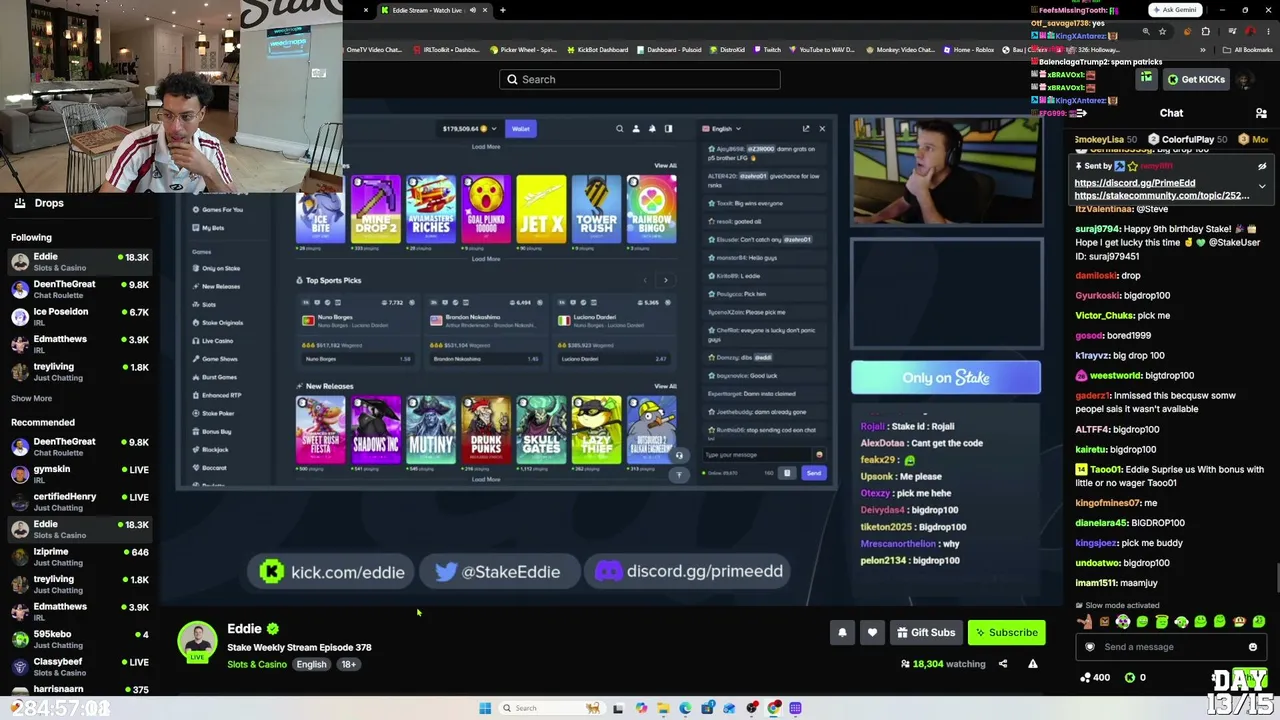Click the chat user list icon
Viewport: 1280px width, 720px height.
(1261, 113)
